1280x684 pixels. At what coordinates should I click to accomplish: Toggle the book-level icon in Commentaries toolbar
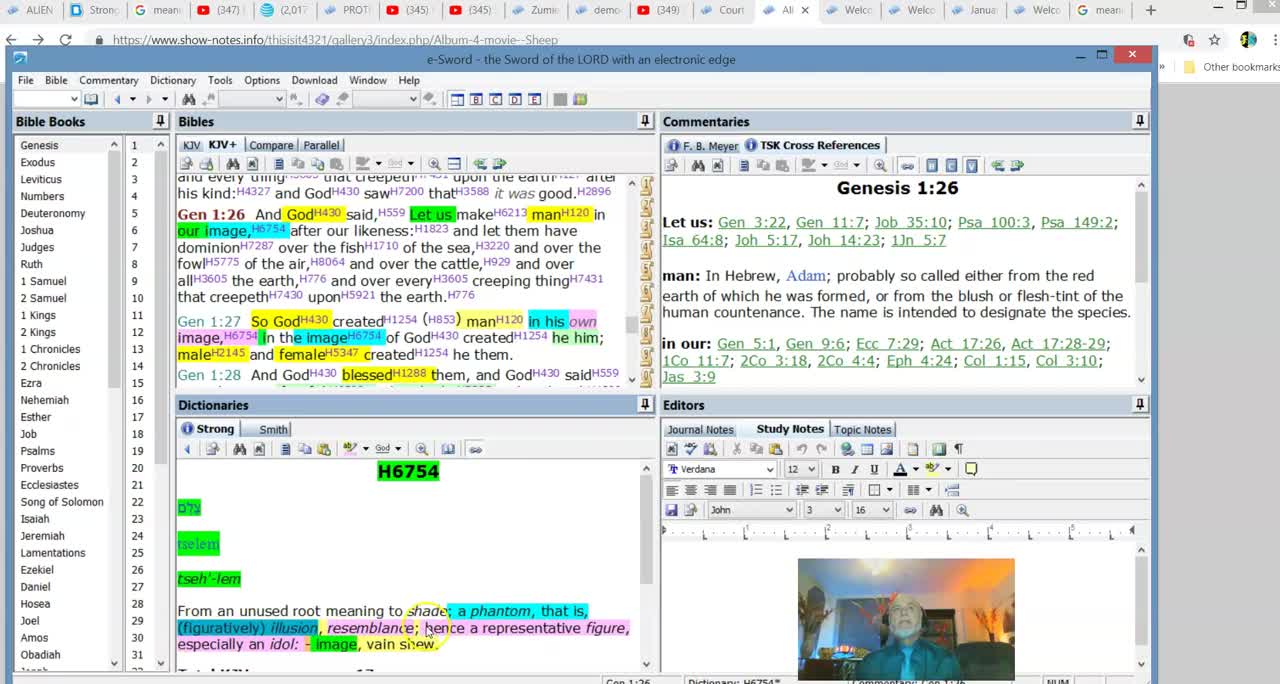point(931,165)
